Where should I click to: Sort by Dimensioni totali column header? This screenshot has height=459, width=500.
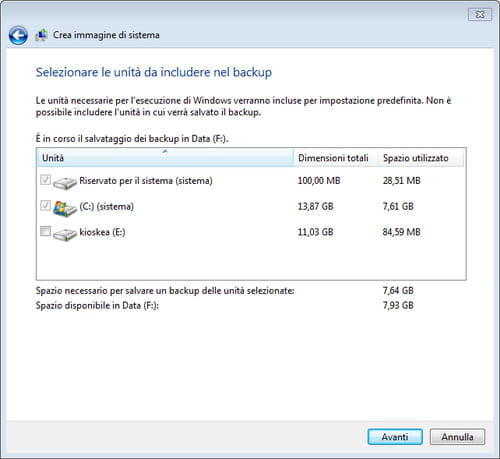336,158
